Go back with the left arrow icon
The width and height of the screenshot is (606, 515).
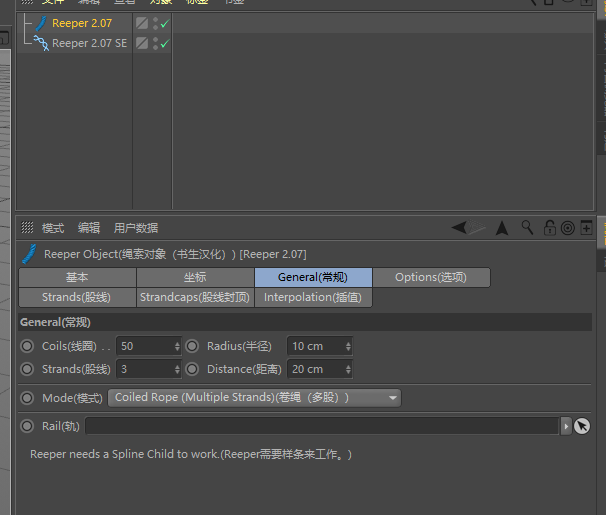point(459,227)
